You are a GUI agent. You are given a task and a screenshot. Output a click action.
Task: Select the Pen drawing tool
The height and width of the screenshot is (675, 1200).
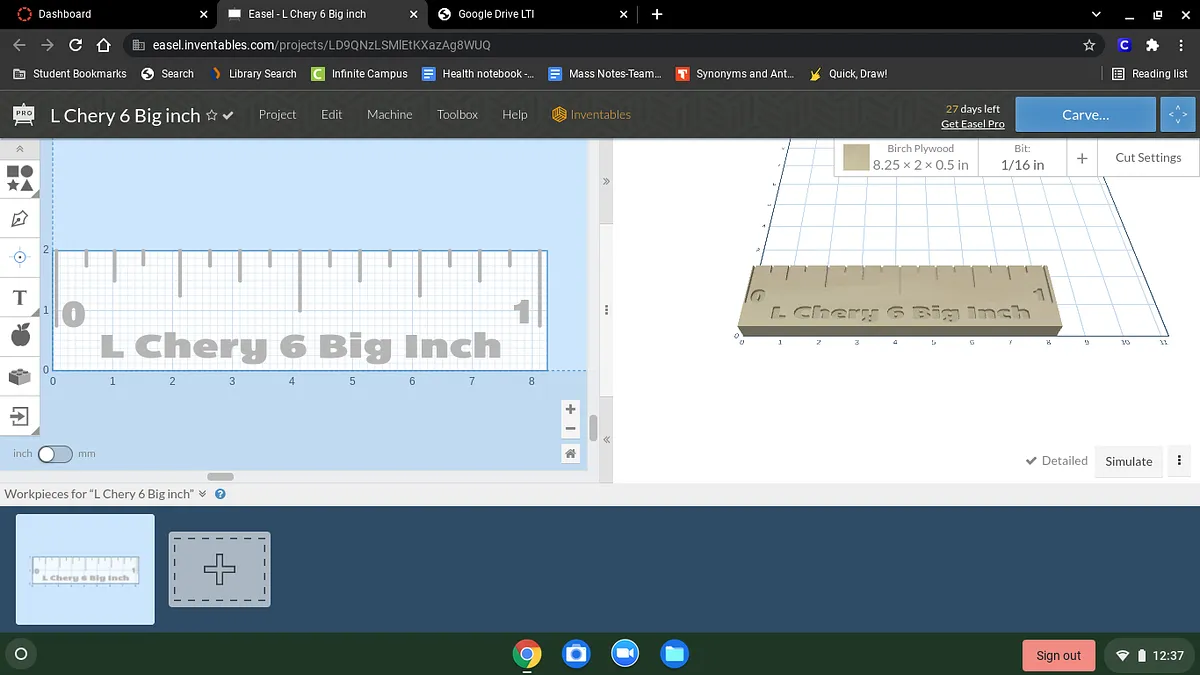(x=20, y=218)
